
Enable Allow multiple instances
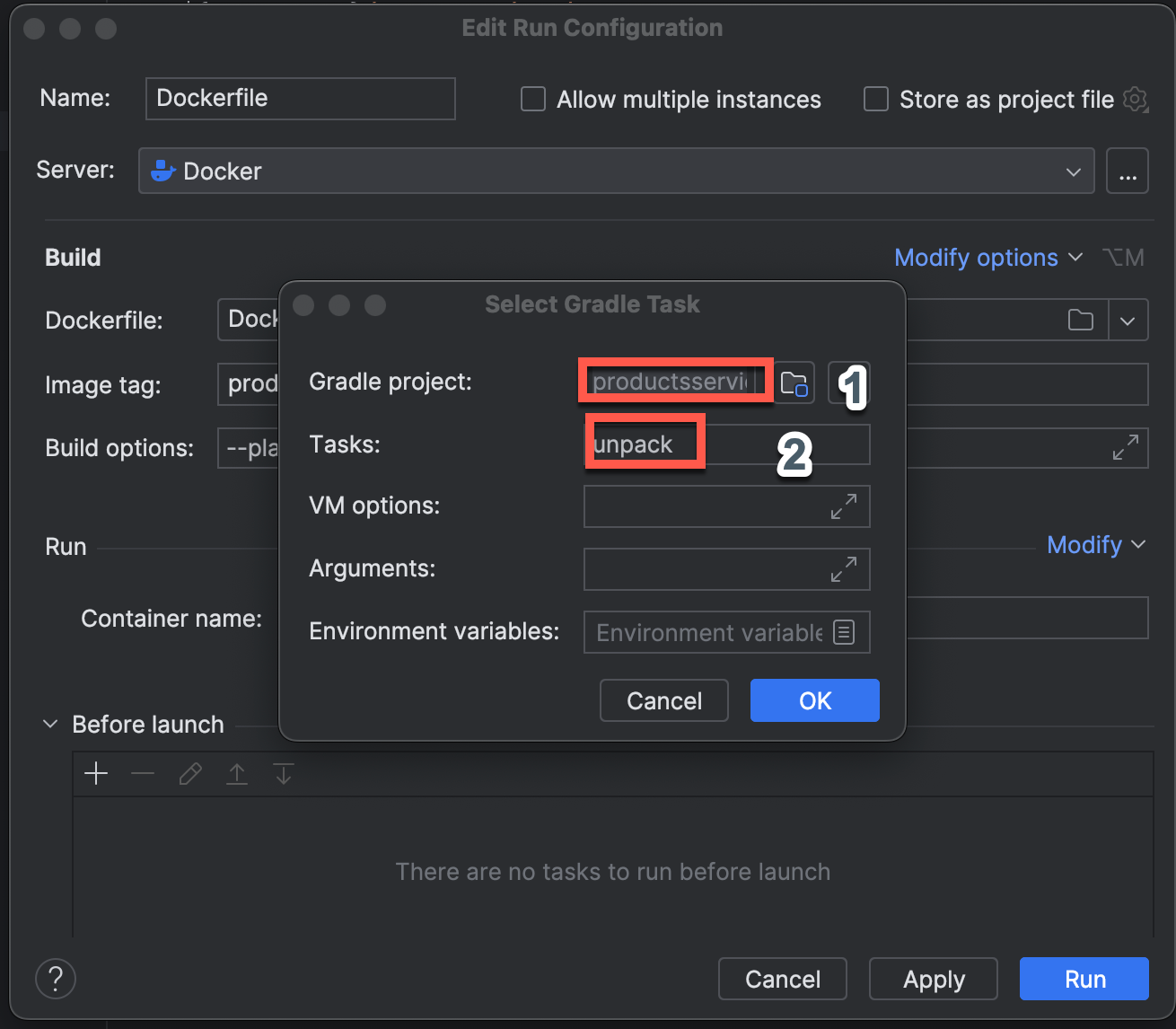pos(533,99)
